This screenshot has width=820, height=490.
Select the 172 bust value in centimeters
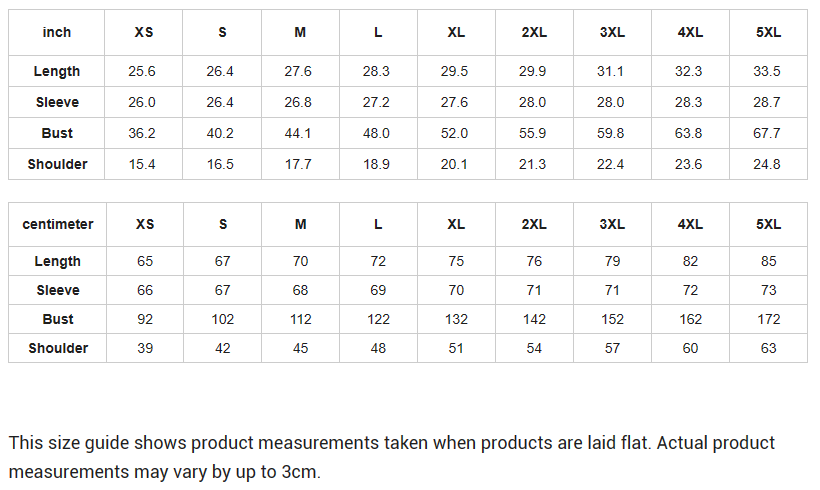pyautogui.click(x=768, y=319)
